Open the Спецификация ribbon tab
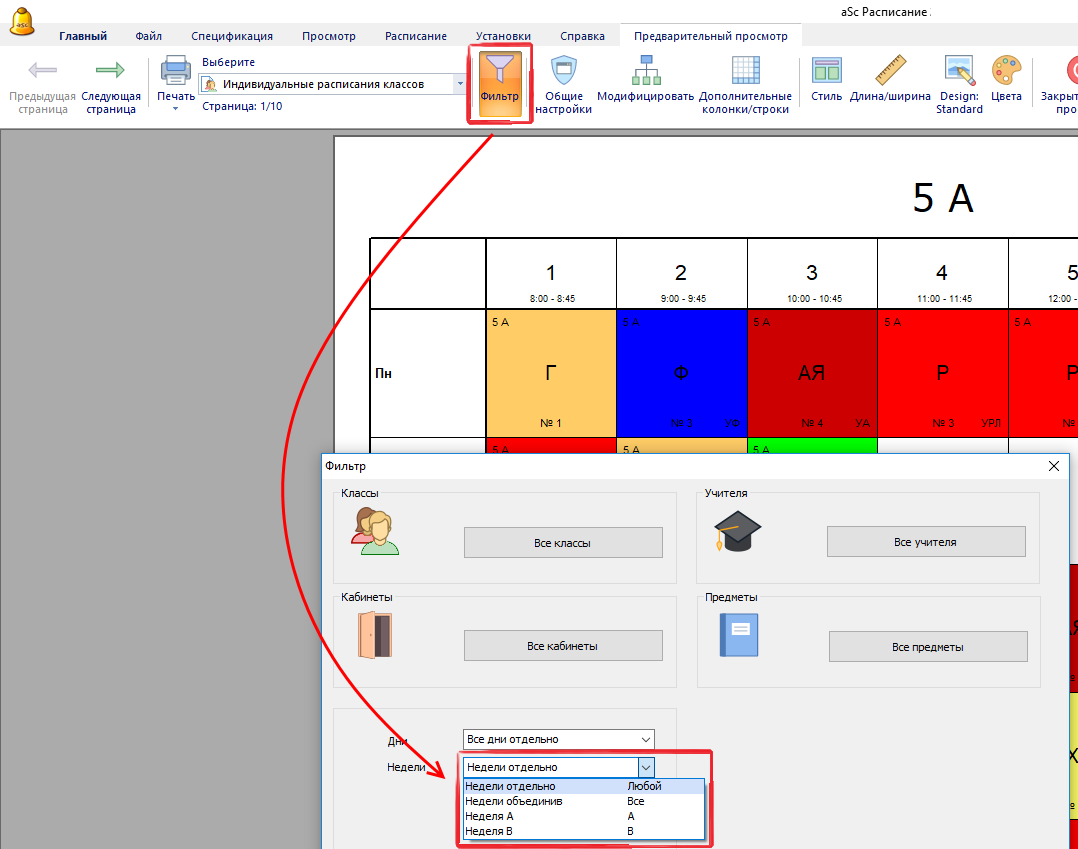This screenshot has width=1078, height=849. [x=232, y=36]
